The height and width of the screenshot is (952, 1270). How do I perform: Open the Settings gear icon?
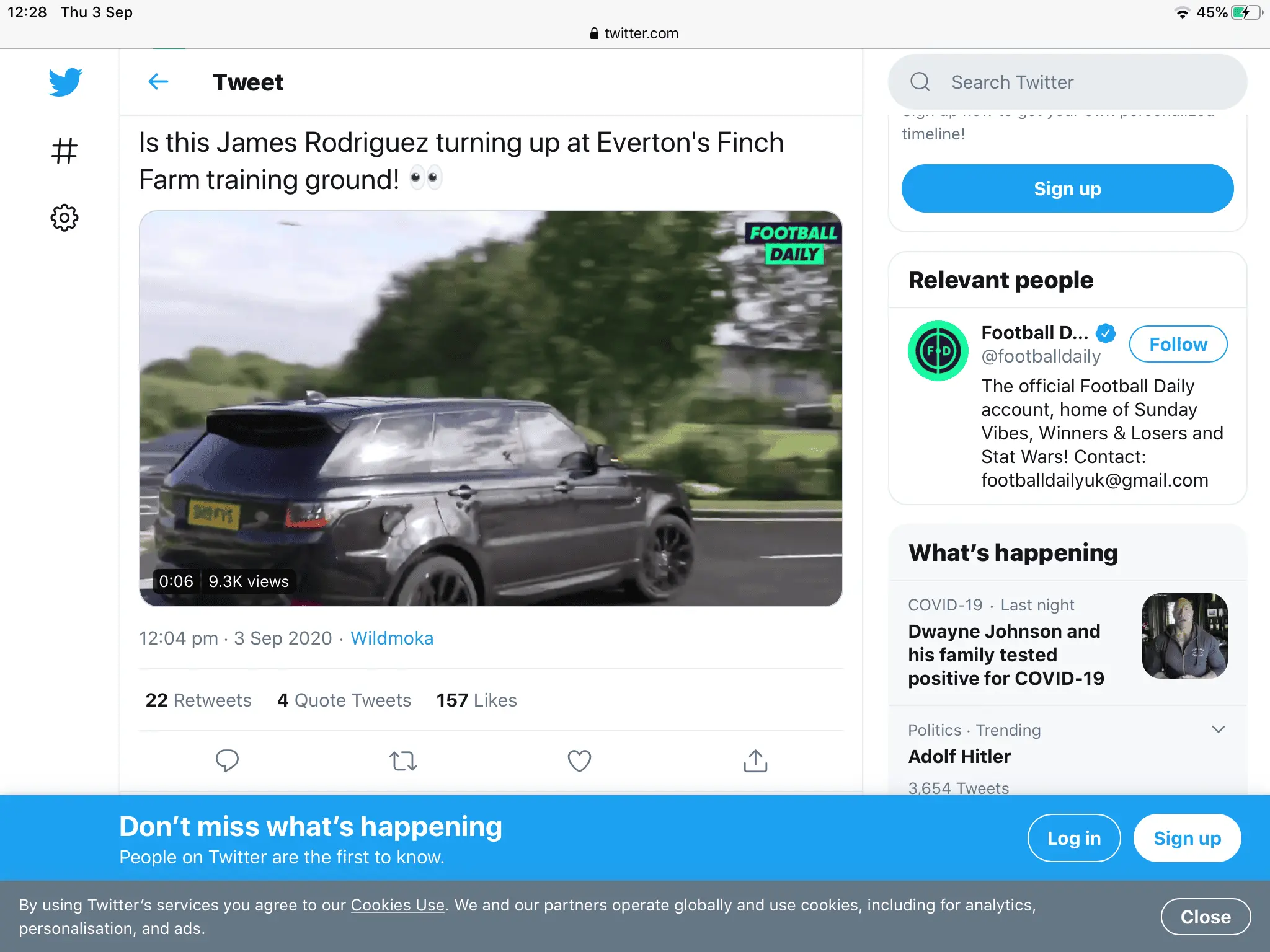[64, 218]
